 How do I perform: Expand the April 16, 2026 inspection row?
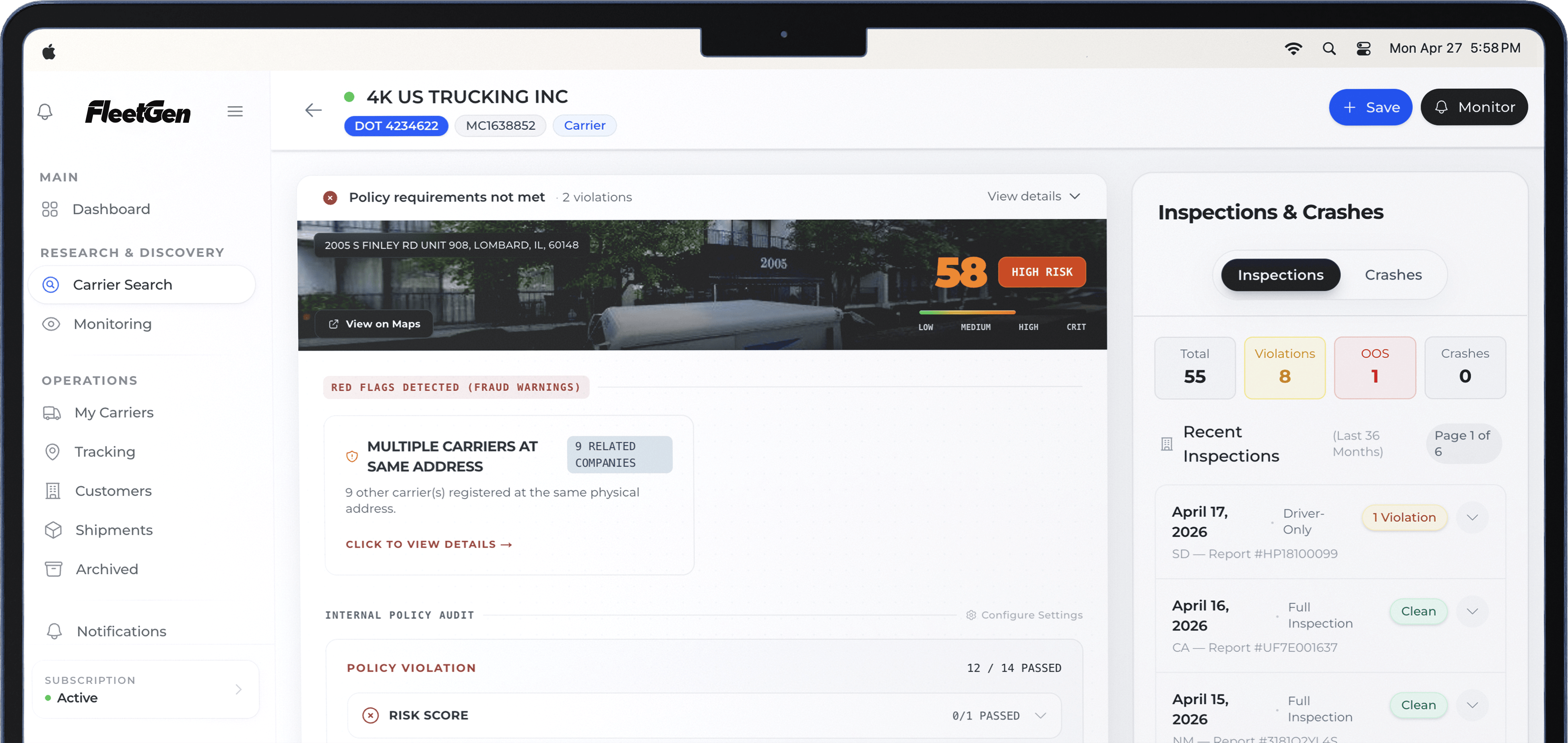click(x=1472, y=611)
